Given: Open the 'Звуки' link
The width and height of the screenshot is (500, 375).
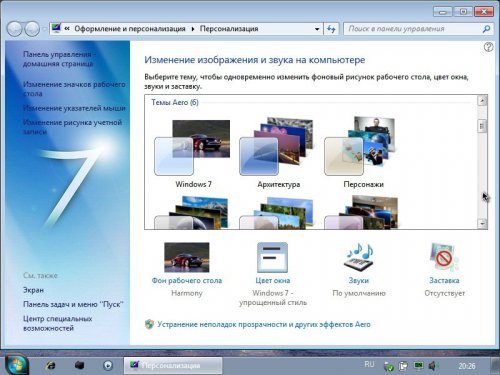Looking at the screenshot, I should pyautogui.click(x=359, y=281).
